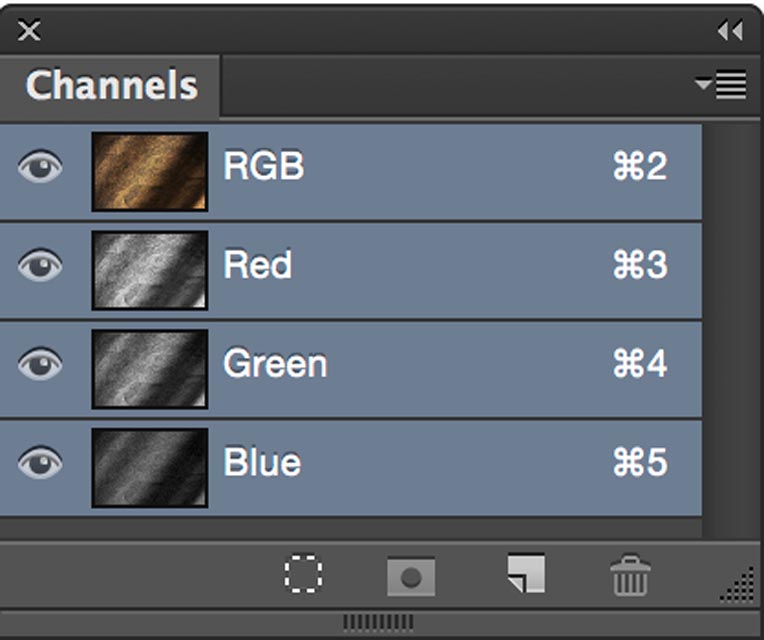Click the RGB composite thumbnail
The width and height of the screenshot is (764, 640).
150,171
